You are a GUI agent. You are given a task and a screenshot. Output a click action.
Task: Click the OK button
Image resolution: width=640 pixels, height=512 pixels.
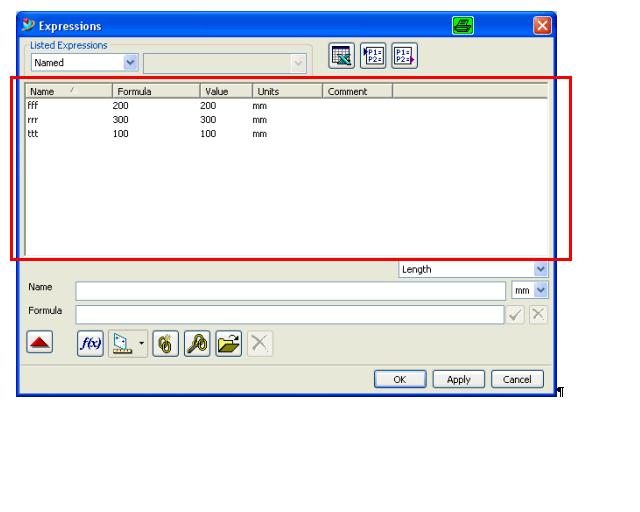point(400,379)
